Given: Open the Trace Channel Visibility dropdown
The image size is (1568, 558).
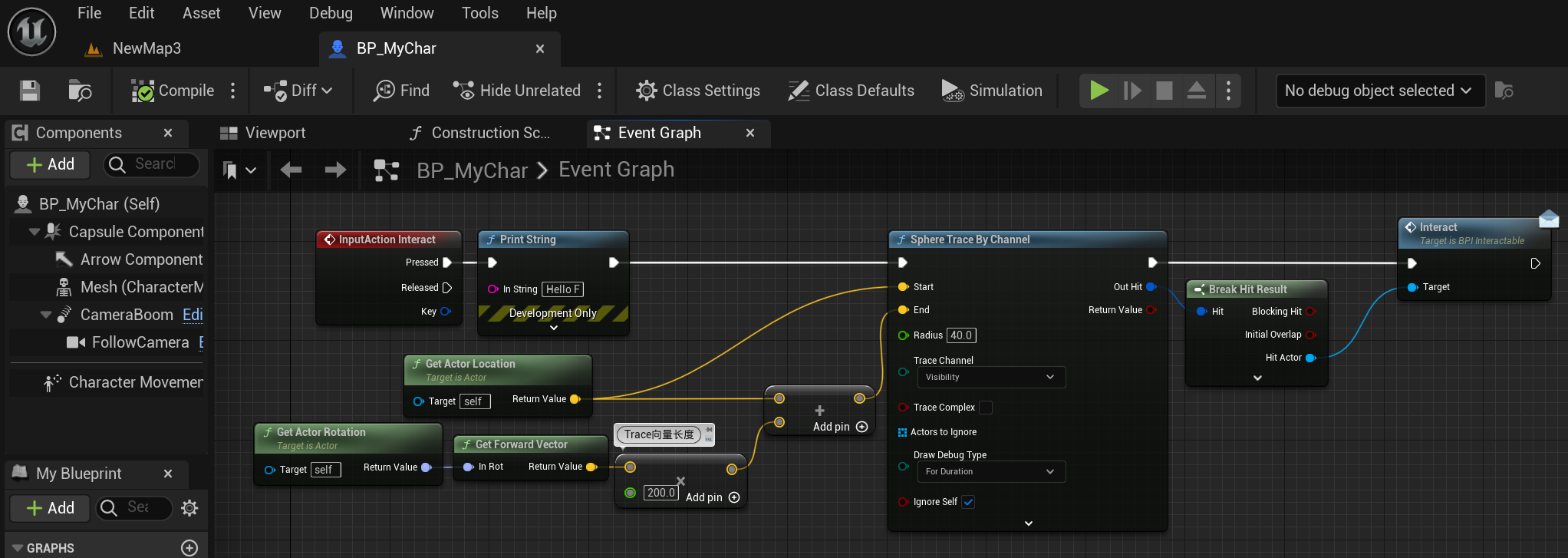Looking at the screenshot, I should 990,377.
